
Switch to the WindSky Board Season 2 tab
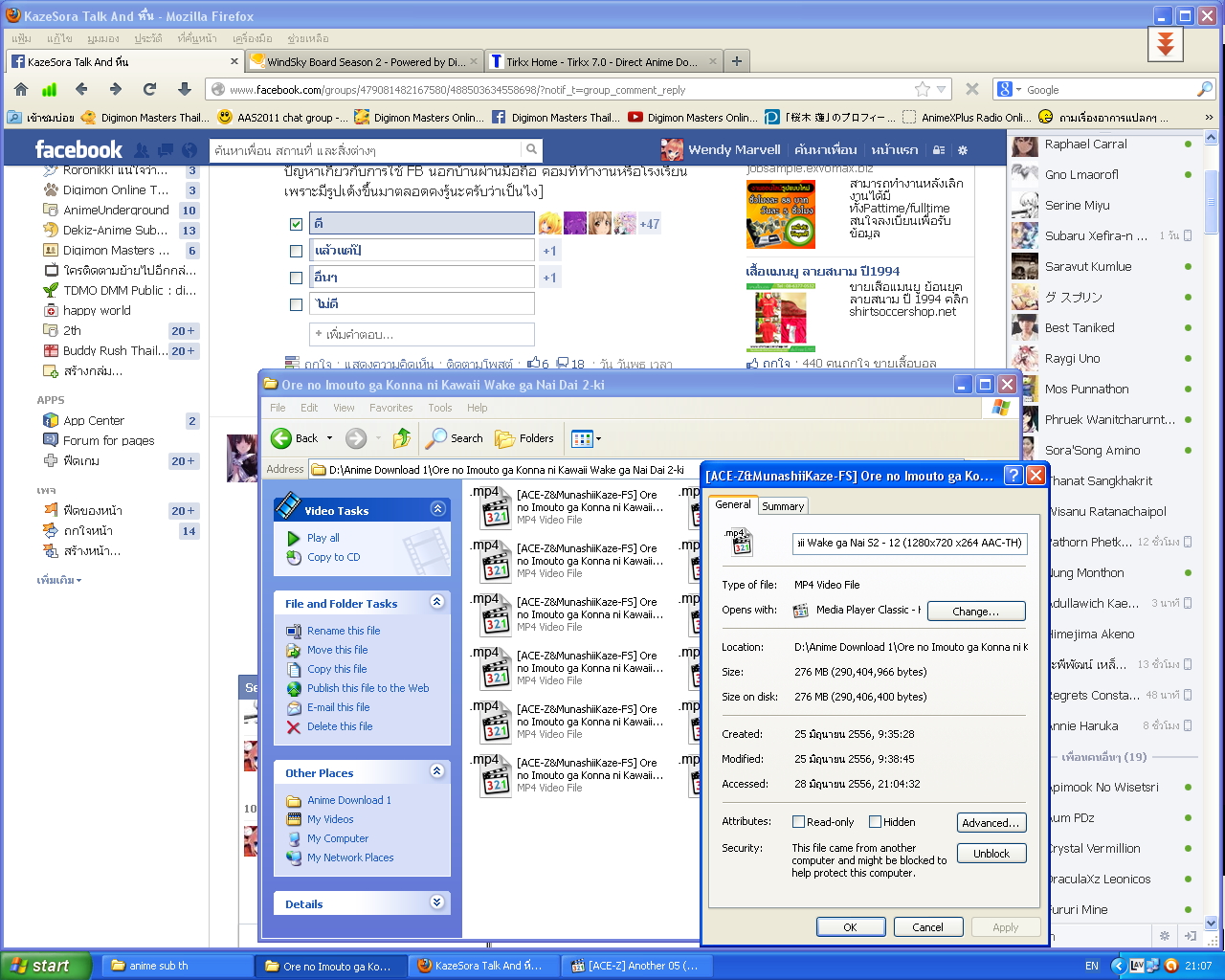point(364,61)
